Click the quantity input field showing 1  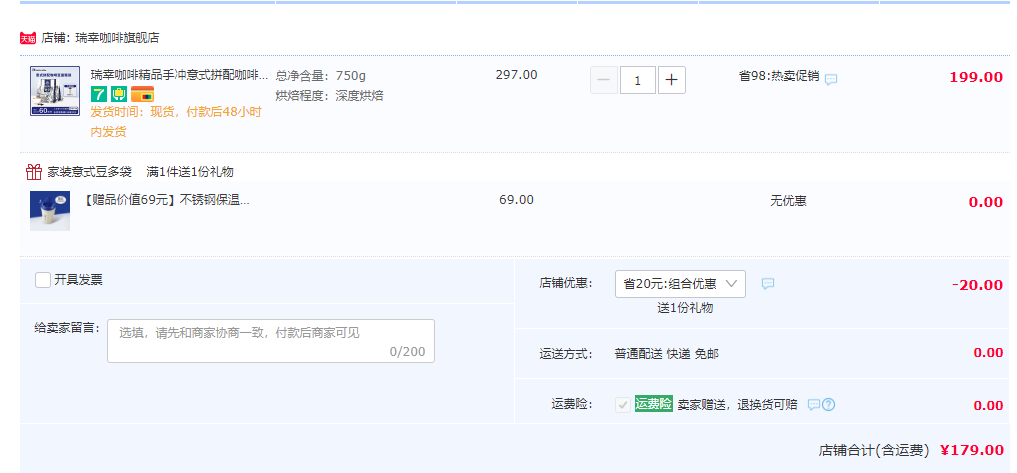tap(638, 80)
